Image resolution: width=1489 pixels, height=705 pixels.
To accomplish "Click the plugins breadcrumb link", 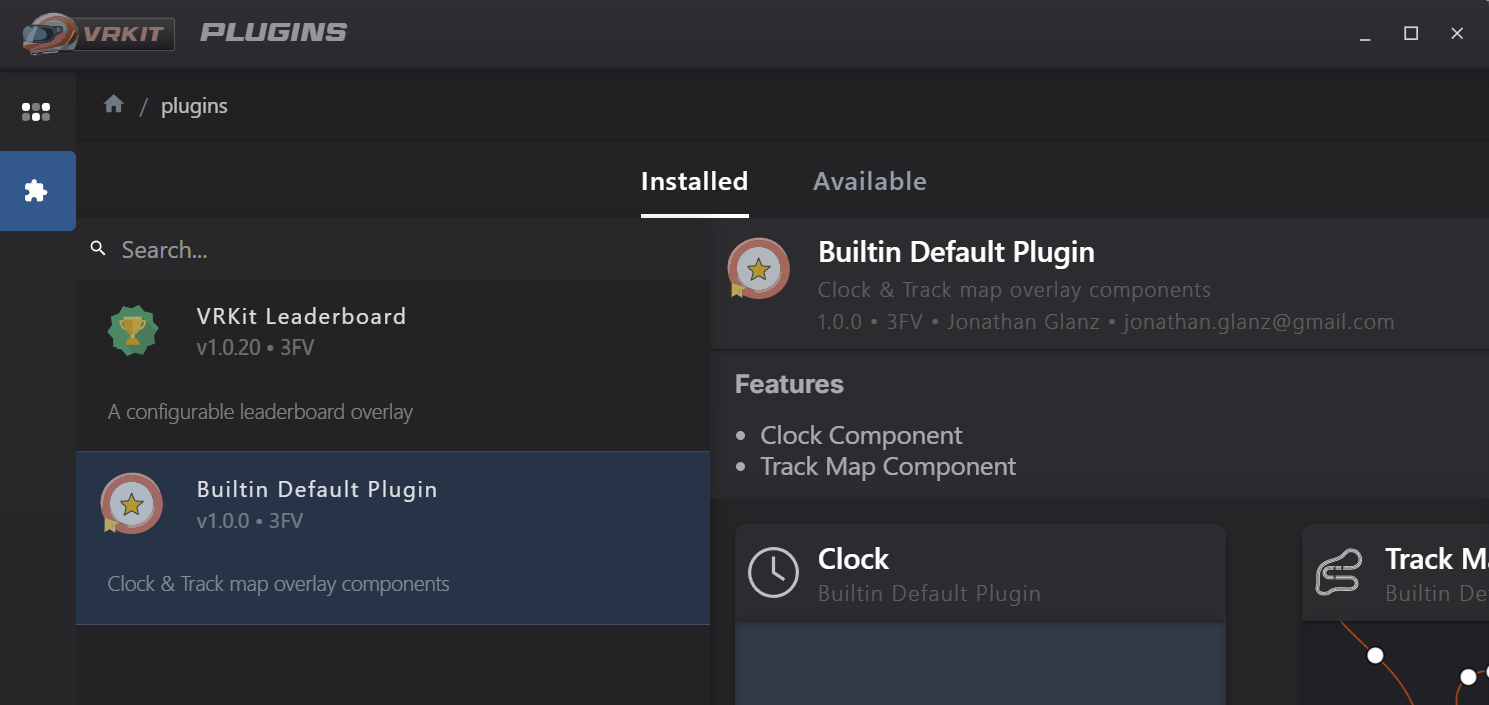I will tap(194, 105).
